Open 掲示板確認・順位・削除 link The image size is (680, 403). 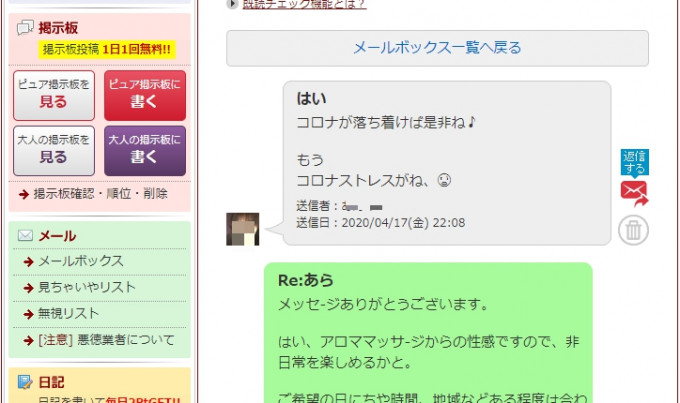coord(100,193)
